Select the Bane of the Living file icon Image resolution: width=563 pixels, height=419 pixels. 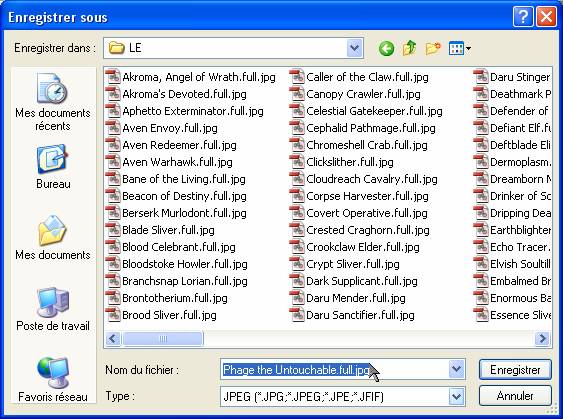(113, 178)
